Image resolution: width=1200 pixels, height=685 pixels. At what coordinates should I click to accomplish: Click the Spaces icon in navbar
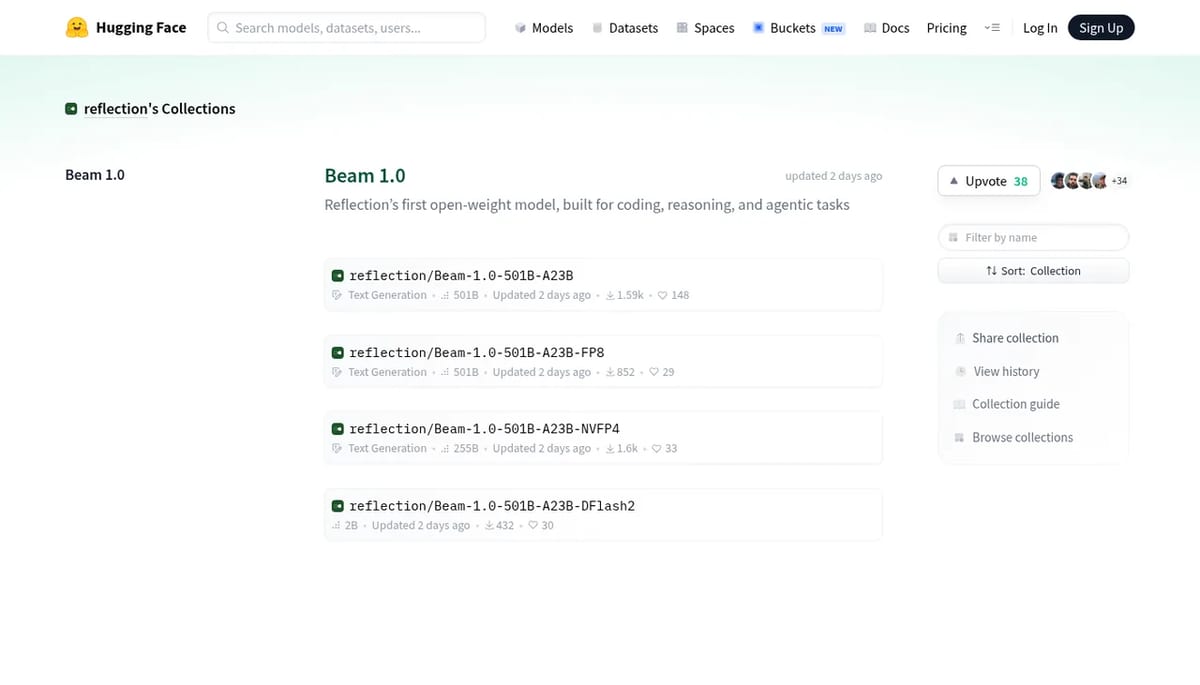pyautogui.click(x=682, y=28)
